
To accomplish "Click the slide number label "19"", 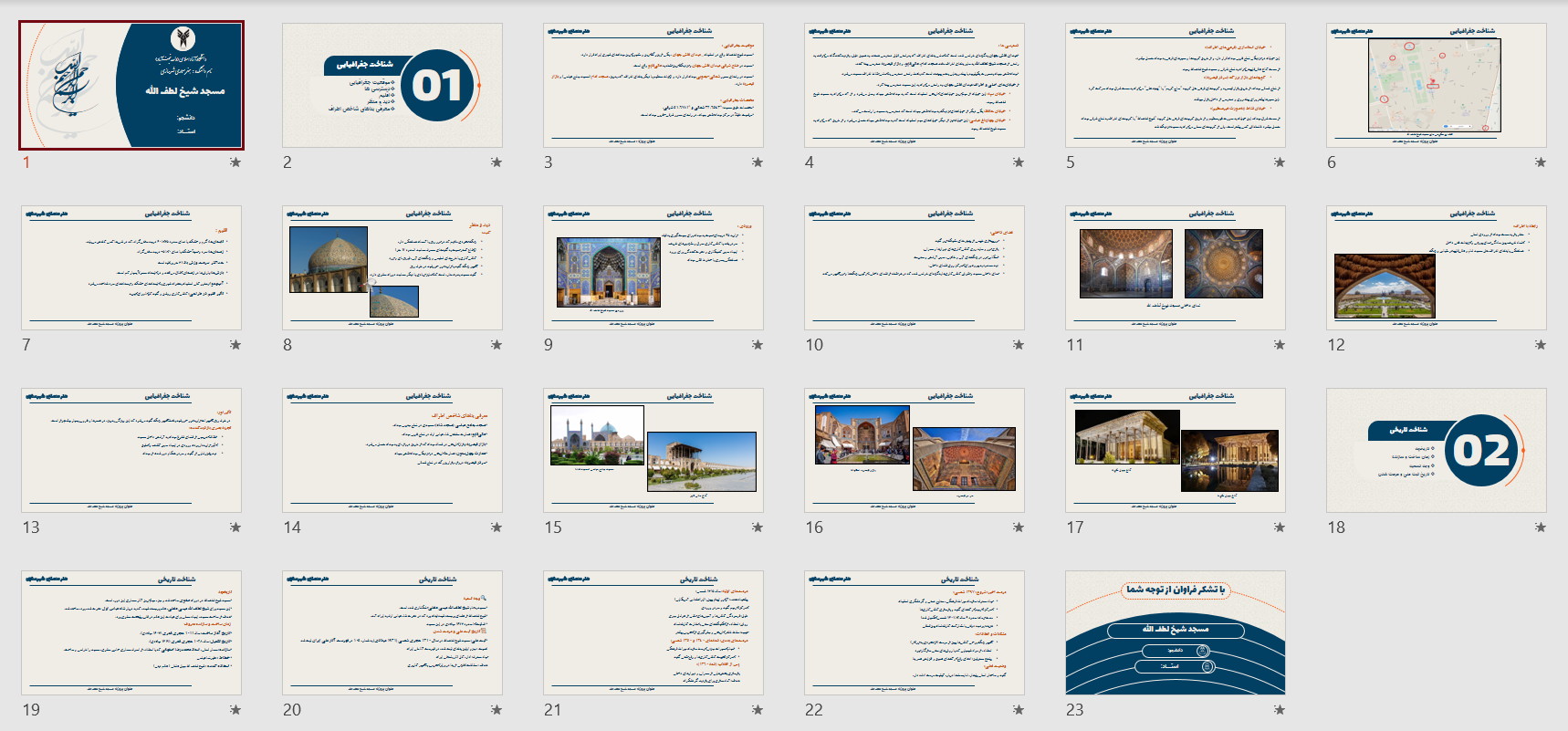I will coord(31,710).
